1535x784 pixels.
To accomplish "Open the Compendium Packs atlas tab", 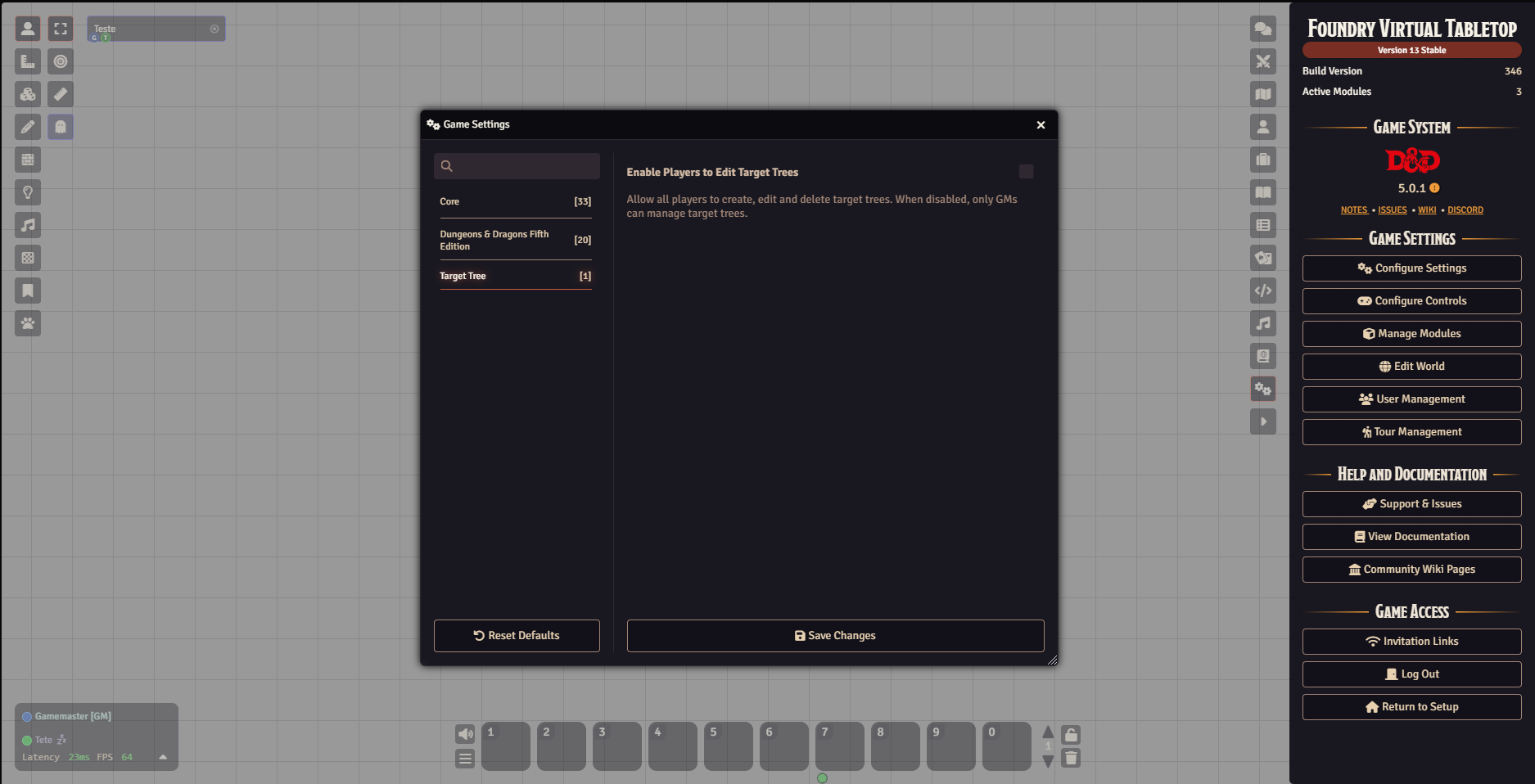I will 1263,356.
